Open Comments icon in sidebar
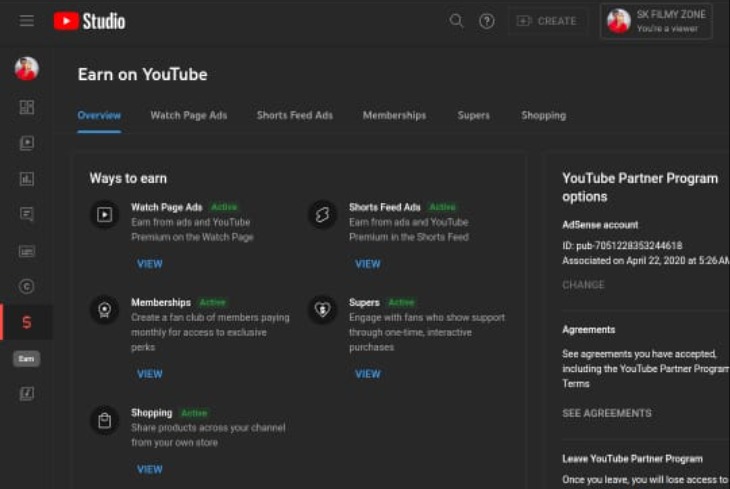The height and width of the screenshot is (489, 730). (27, 215)
